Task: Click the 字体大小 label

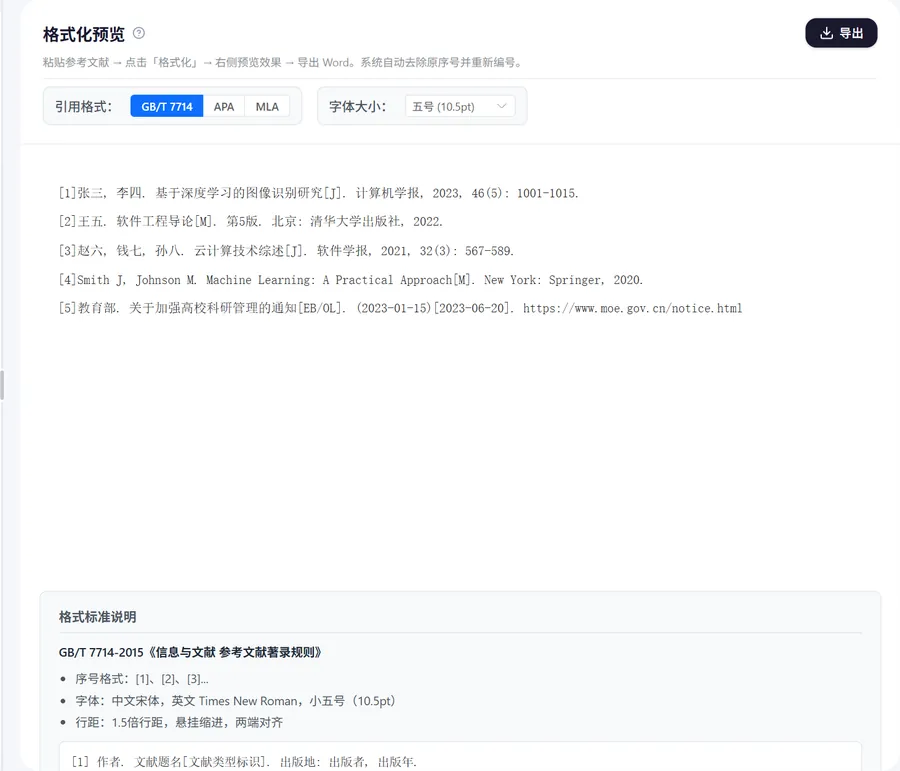Action: (358, 107)
